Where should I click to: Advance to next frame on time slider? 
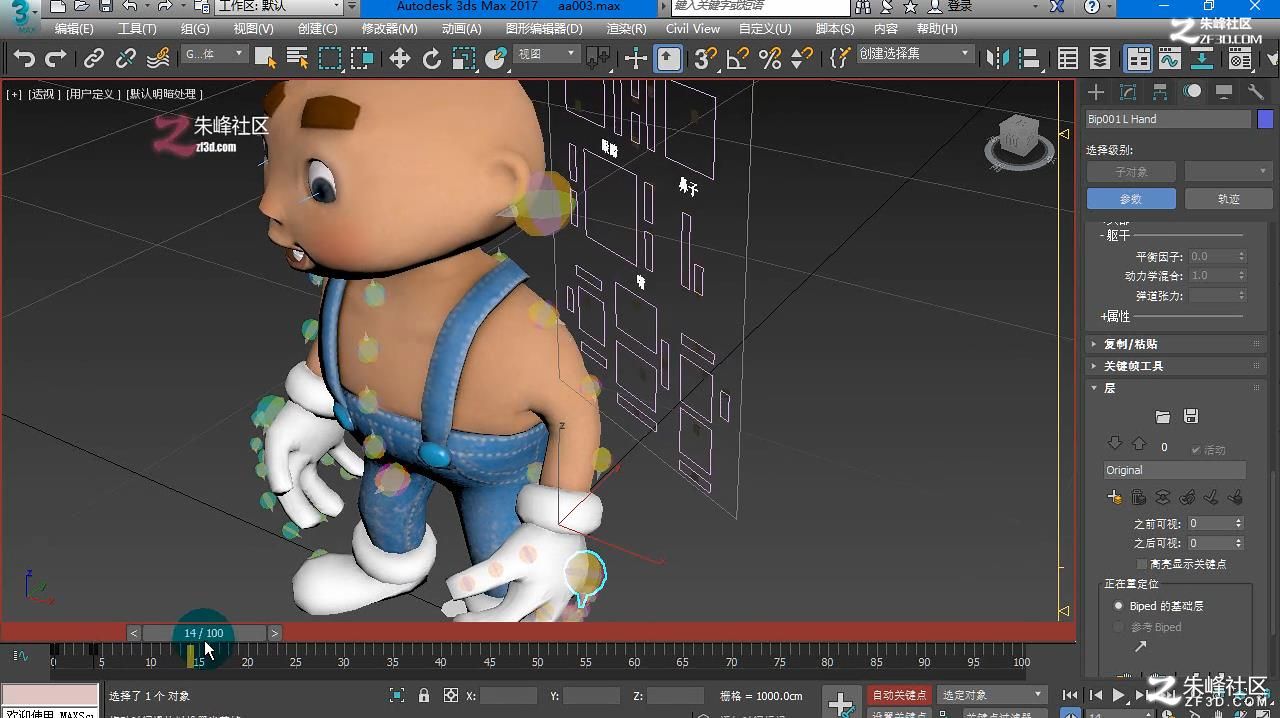[274, 633]
